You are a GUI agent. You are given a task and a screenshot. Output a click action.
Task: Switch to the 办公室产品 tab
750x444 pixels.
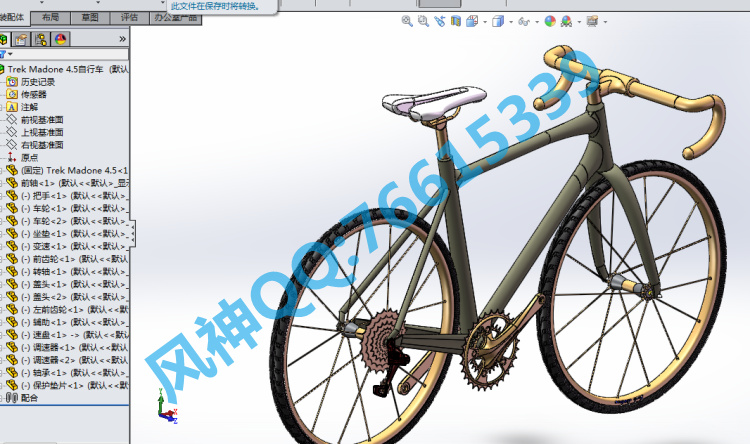click(x=176, y=18)
